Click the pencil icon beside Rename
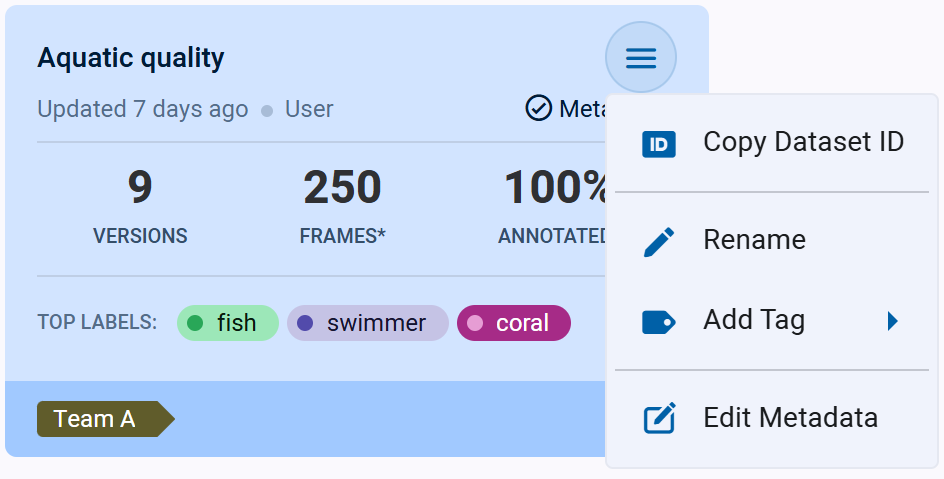 [x=659, y=241]
